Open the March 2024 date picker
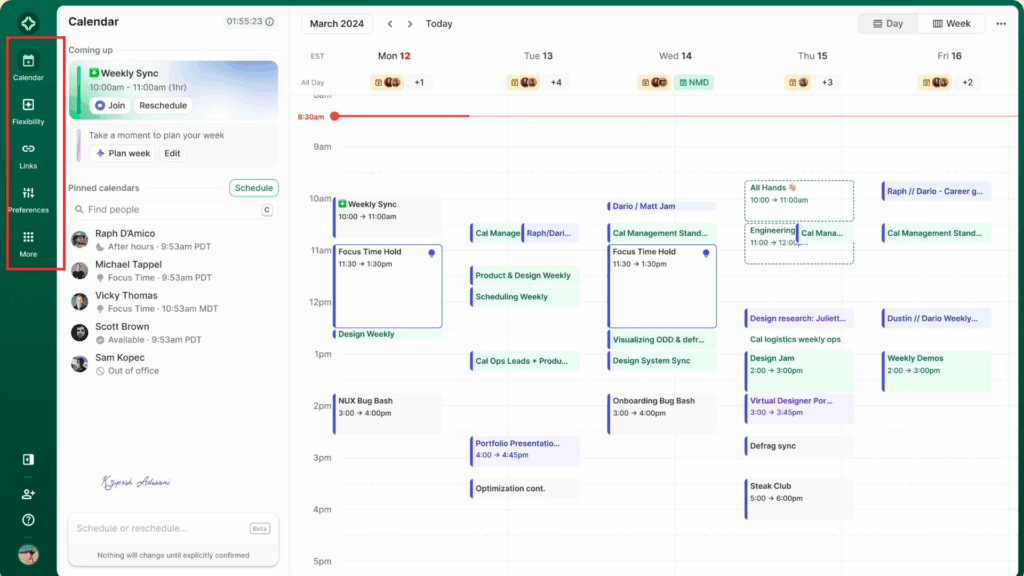Image resolution: width=1024 pixels, height=576 pixels. (x=336, y=24)
